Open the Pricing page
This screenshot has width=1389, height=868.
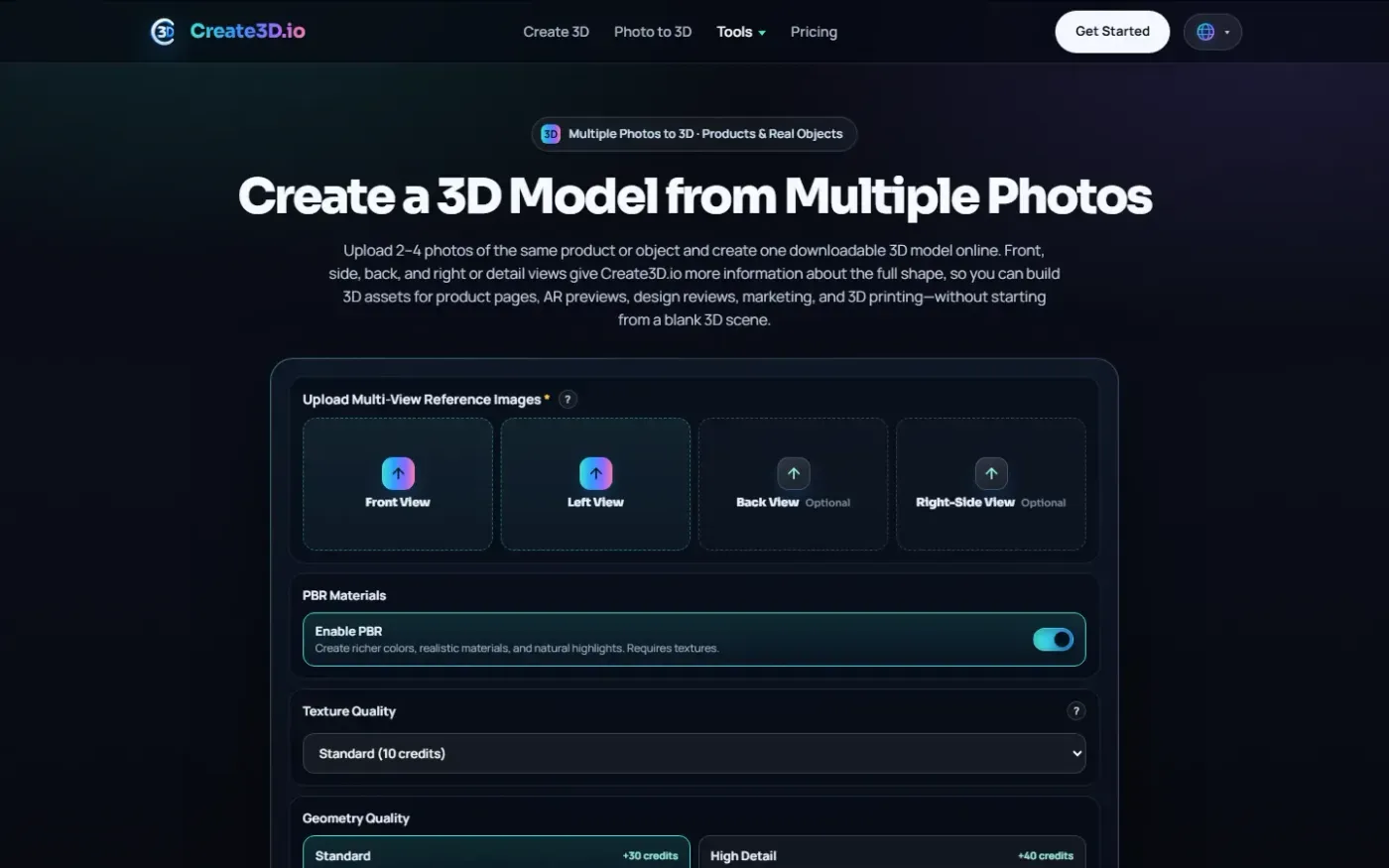(814, 32)
